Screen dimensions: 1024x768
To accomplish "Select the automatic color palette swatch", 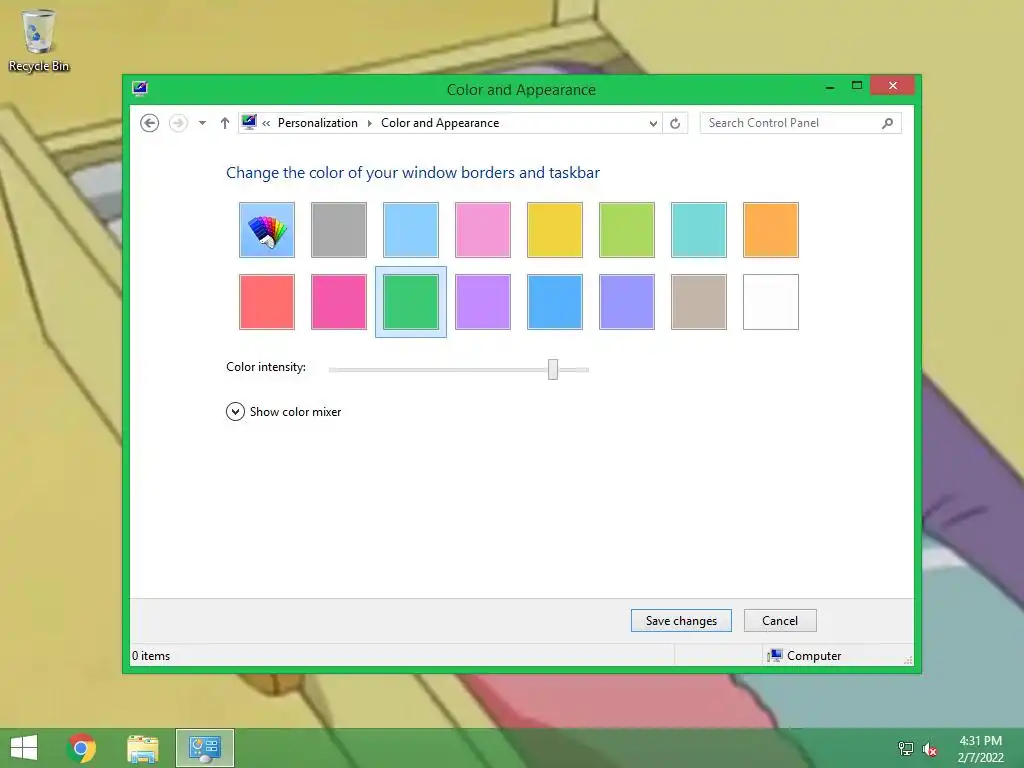I will [x=266, y=230].
